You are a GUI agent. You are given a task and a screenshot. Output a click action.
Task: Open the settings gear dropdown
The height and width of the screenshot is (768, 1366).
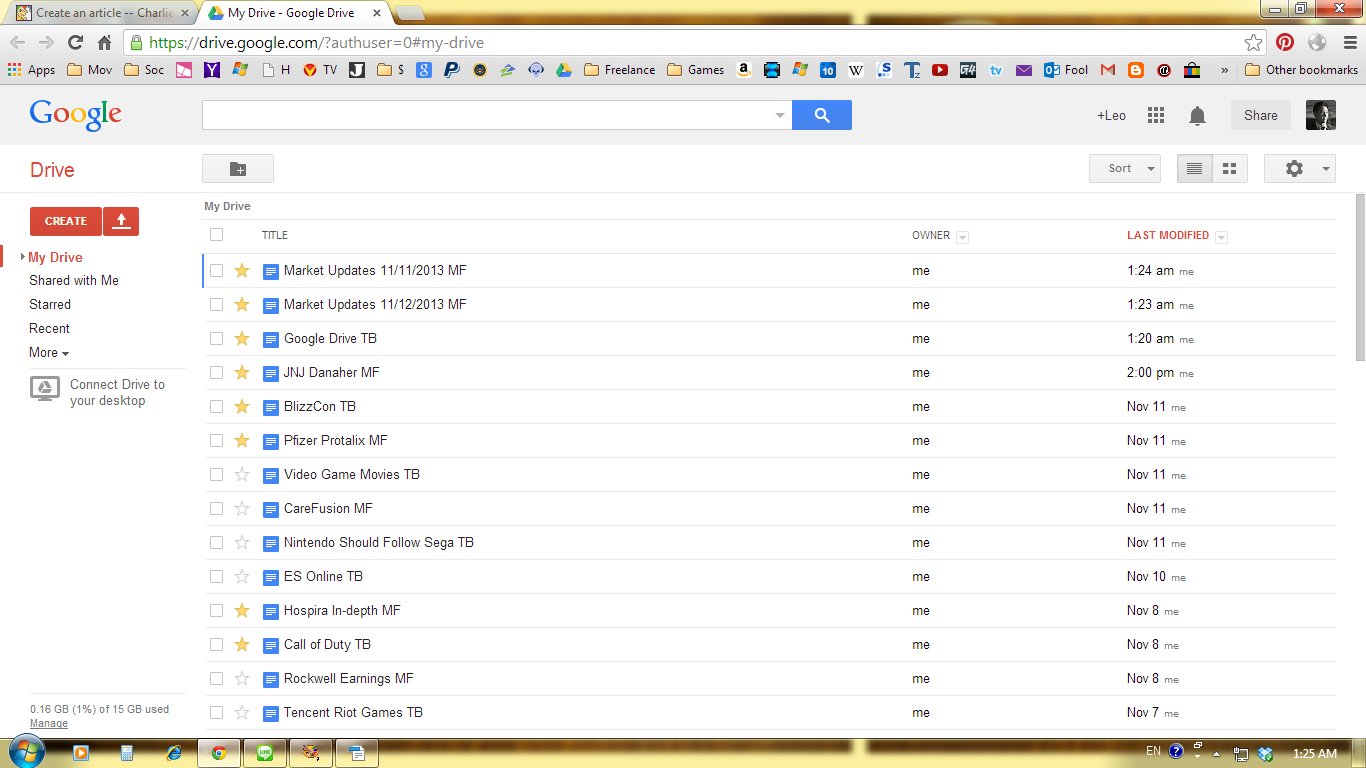[x=1299, y=169]
